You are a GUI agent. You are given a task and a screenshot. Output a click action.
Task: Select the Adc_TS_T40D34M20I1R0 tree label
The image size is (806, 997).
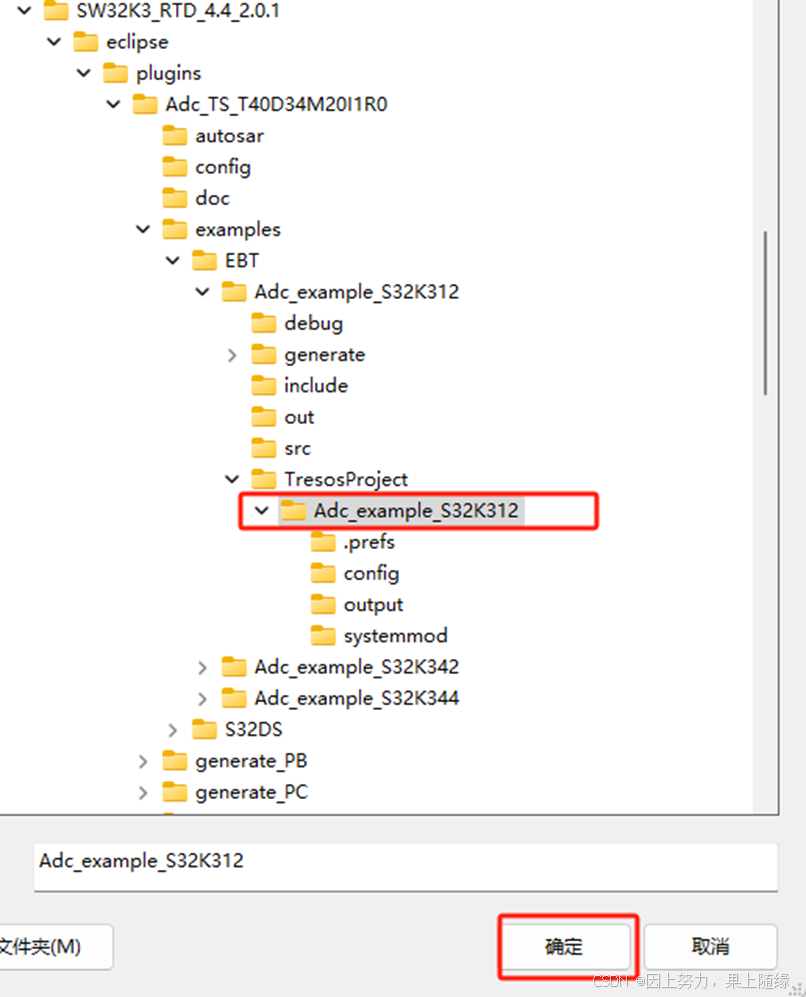277,104
